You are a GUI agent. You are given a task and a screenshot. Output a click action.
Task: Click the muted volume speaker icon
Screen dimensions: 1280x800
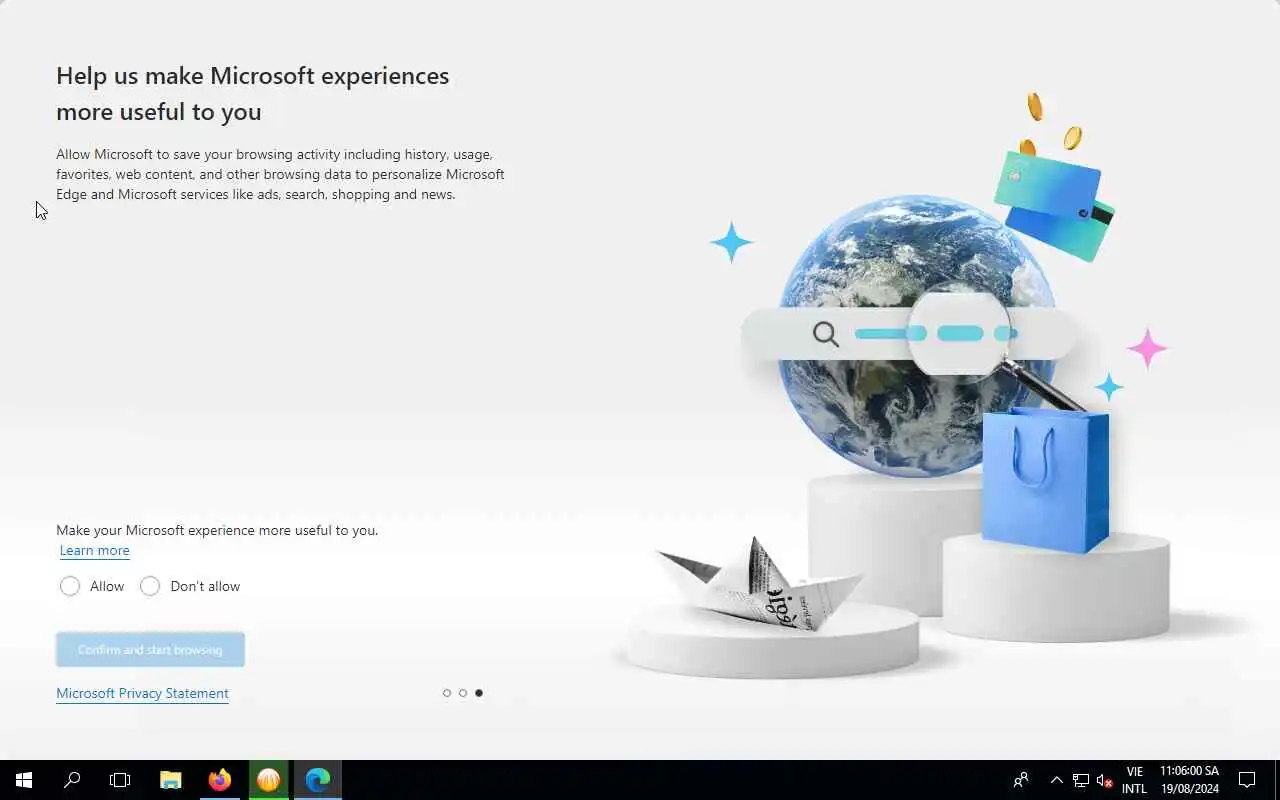[1104, 780]
